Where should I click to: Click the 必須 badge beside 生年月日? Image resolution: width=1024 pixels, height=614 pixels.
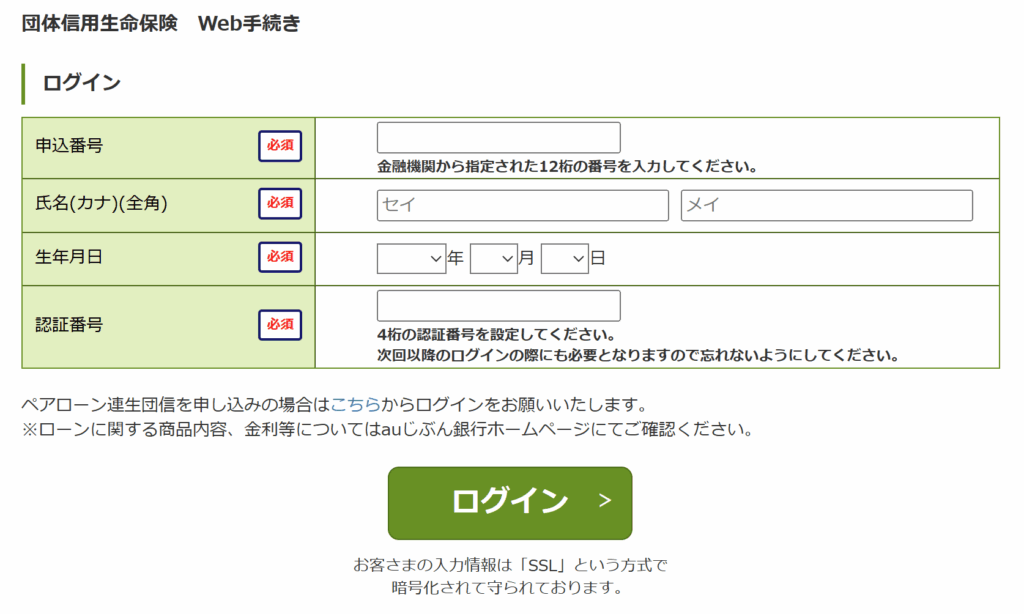pyautogui.click(x=280, y=257)
